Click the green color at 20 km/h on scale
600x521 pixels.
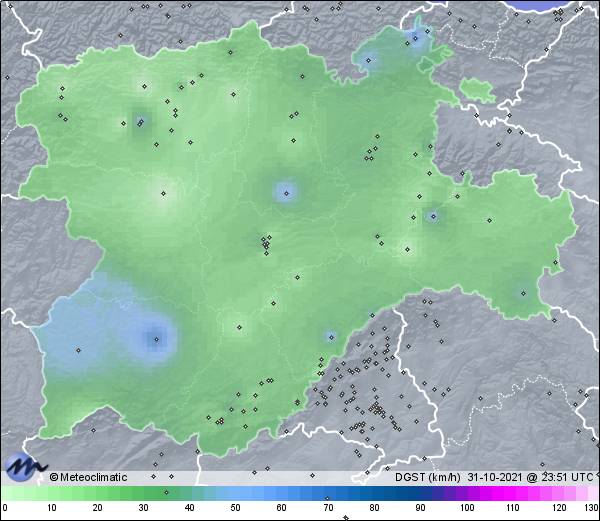click(97, 493)
